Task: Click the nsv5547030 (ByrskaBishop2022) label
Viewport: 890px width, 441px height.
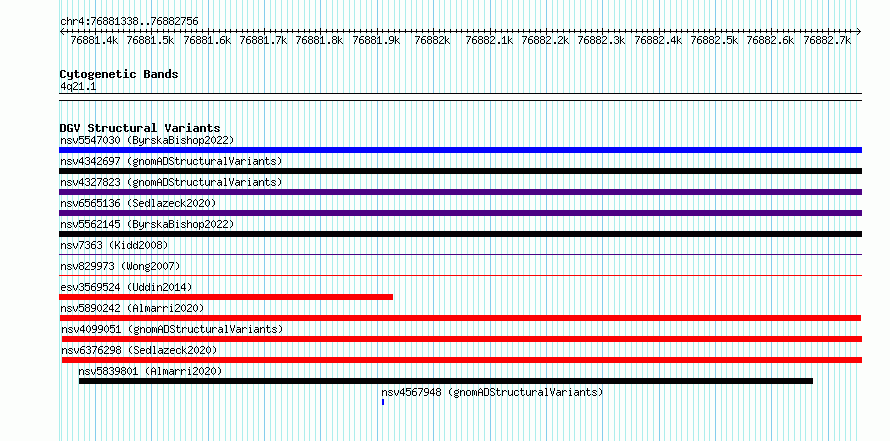Action: 147,140
